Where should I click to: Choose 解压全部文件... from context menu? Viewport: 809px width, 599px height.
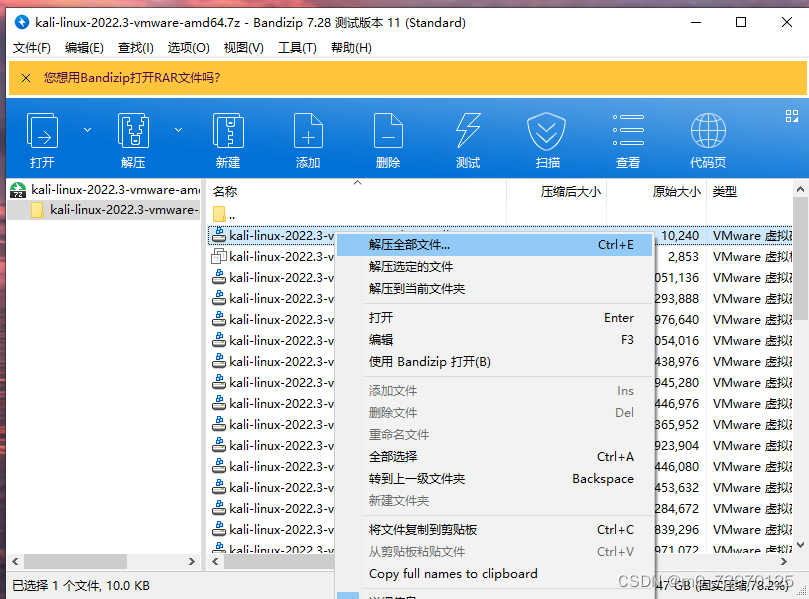[494, 245]
